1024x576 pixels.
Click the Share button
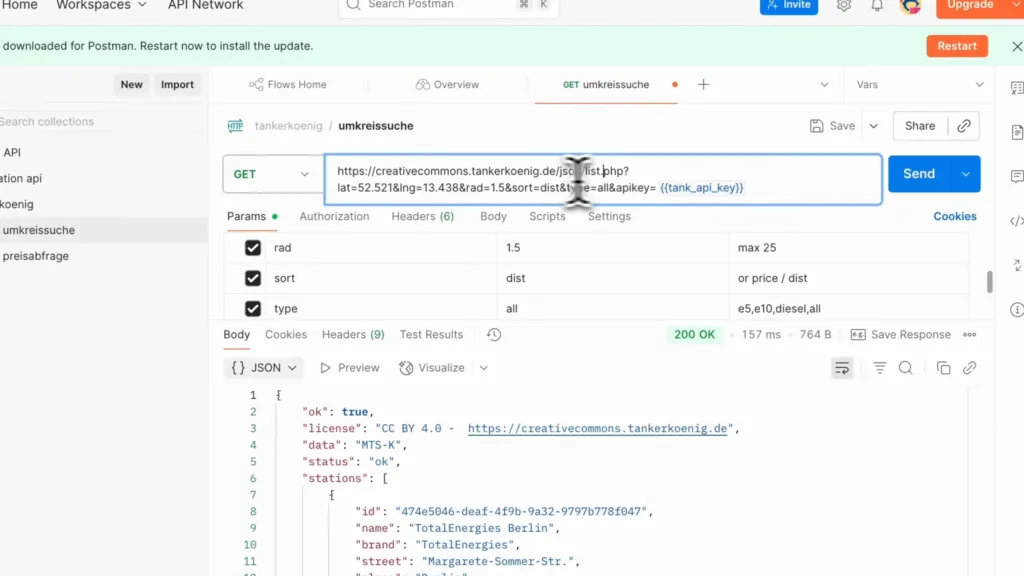920,126
